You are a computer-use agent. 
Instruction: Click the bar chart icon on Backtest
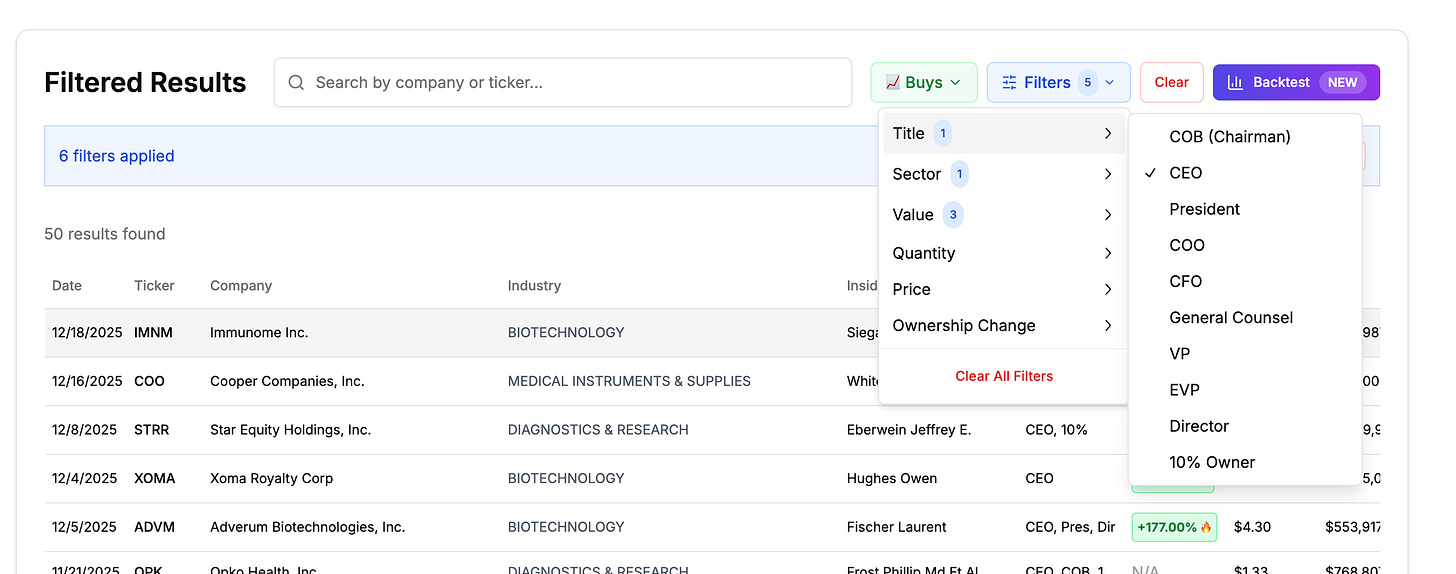1235,82
